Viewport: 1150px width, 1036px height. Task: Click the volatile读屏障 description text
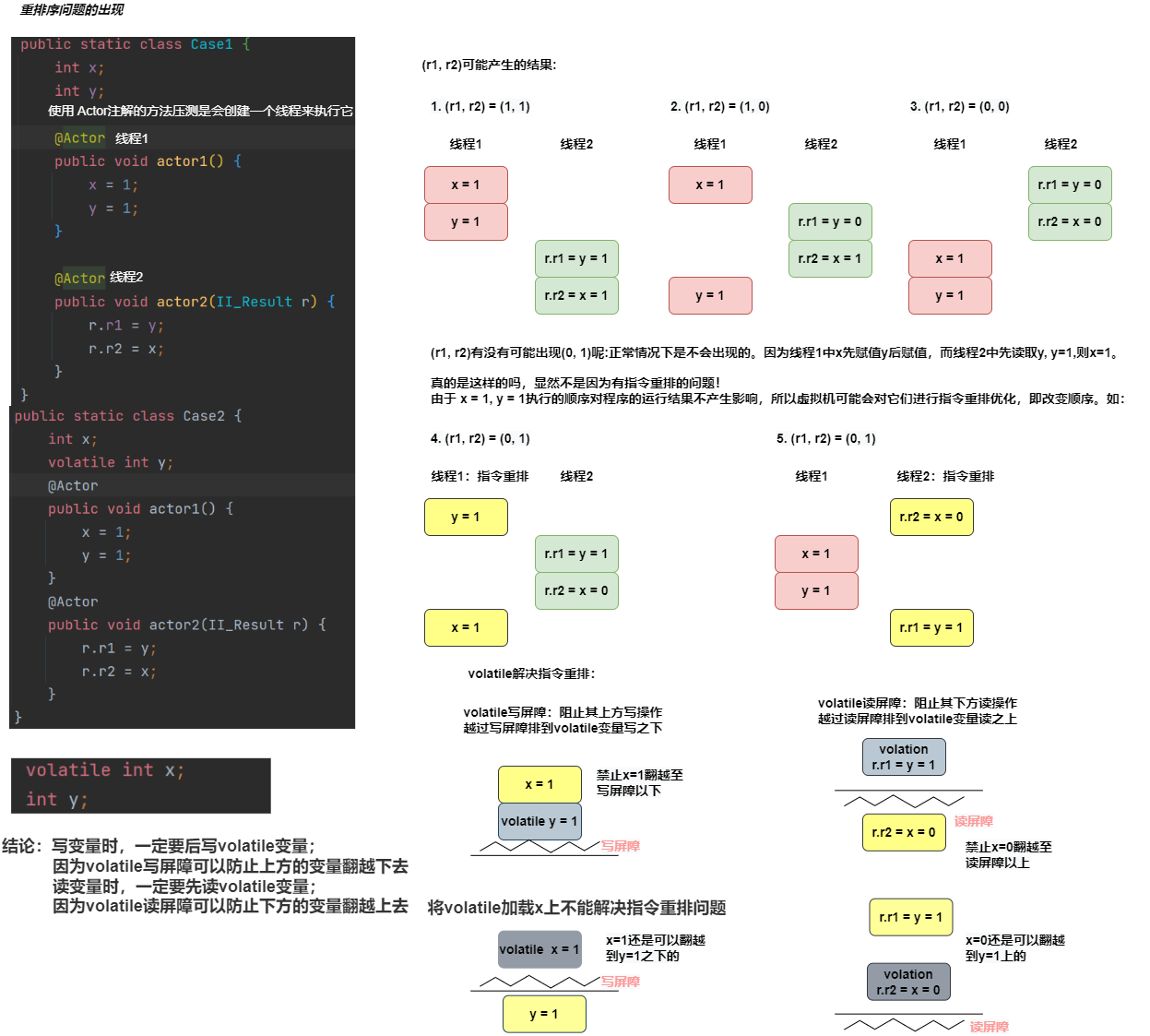click(x=918, y=711)
